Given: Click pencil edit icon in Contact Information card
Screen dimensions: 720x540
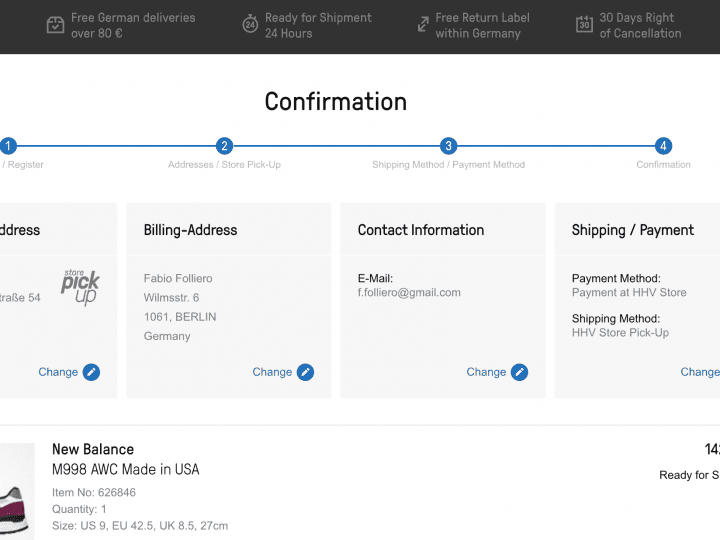Looking at the screenshot, I should [519, 372].
